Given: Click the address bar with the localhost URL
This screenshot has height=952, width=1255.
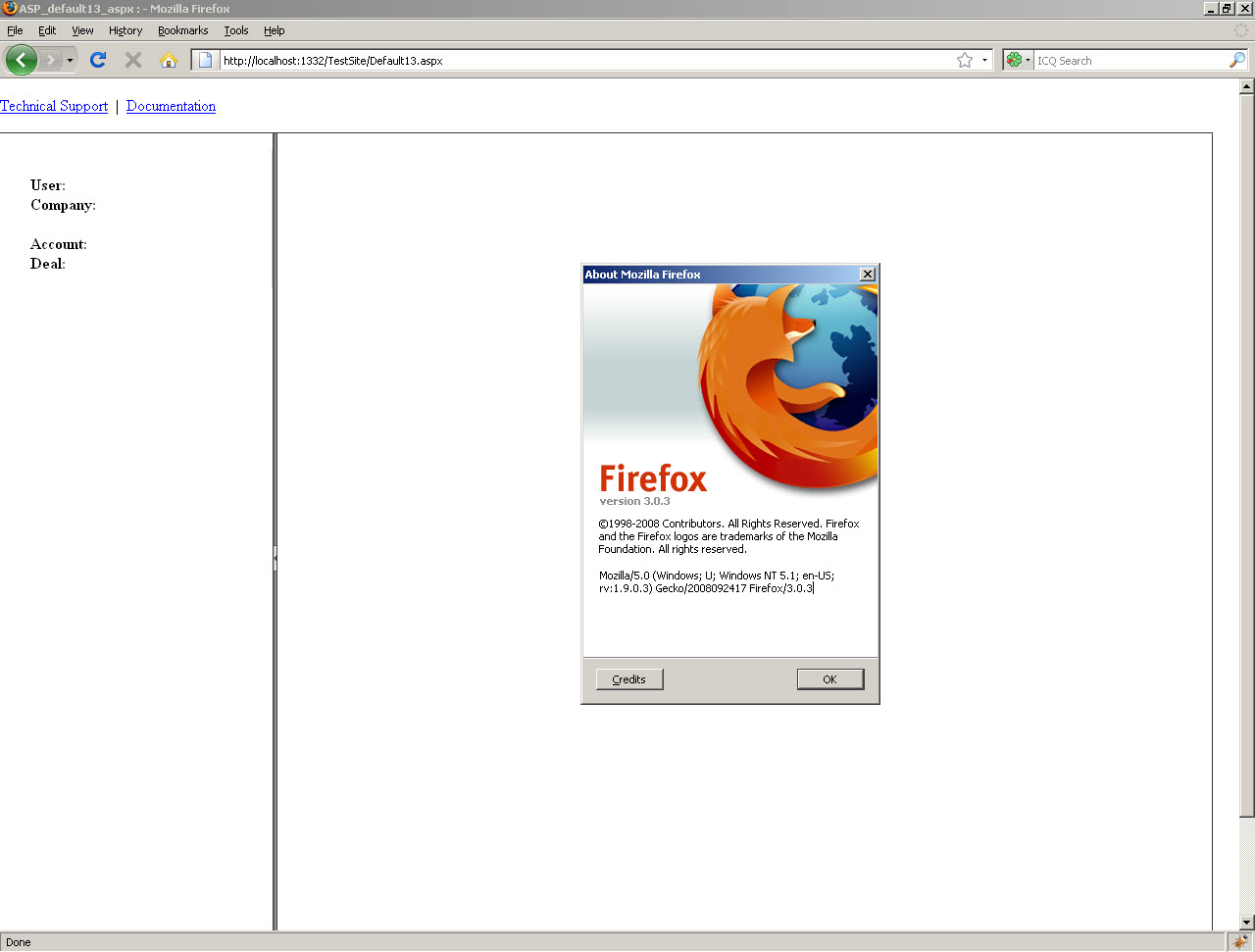Looking at the screenshot, I should 586,60.
